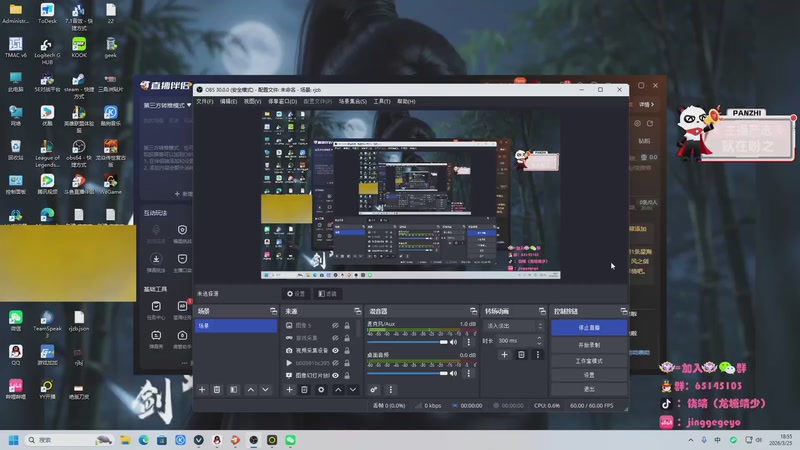800x450 pixels.
Task: Select the 场景 item in scenes list
Action: (x=236, y=326)
